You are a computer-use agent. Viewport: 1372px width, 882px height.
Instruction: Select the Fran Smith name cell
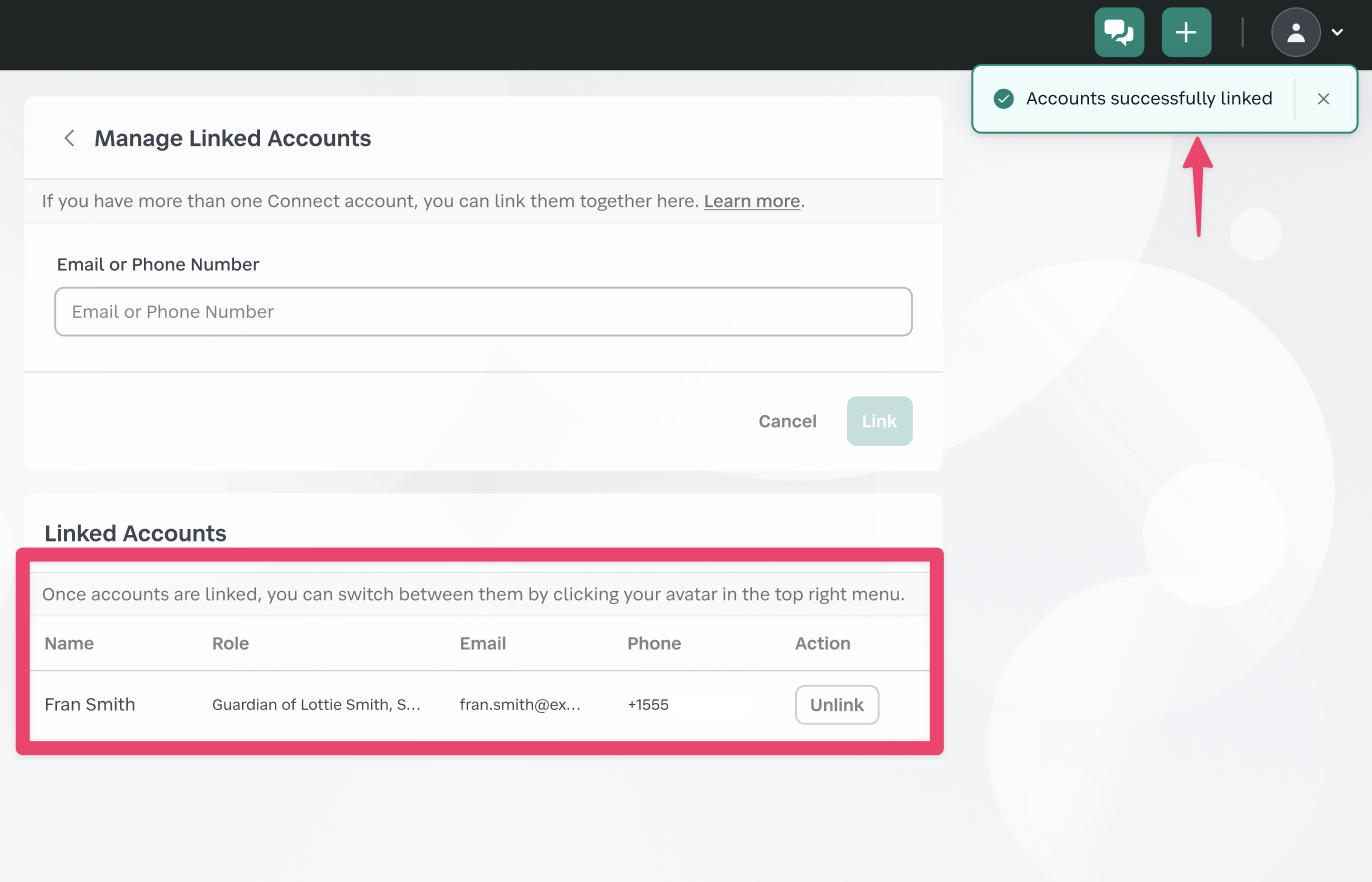tap(90, 705)
